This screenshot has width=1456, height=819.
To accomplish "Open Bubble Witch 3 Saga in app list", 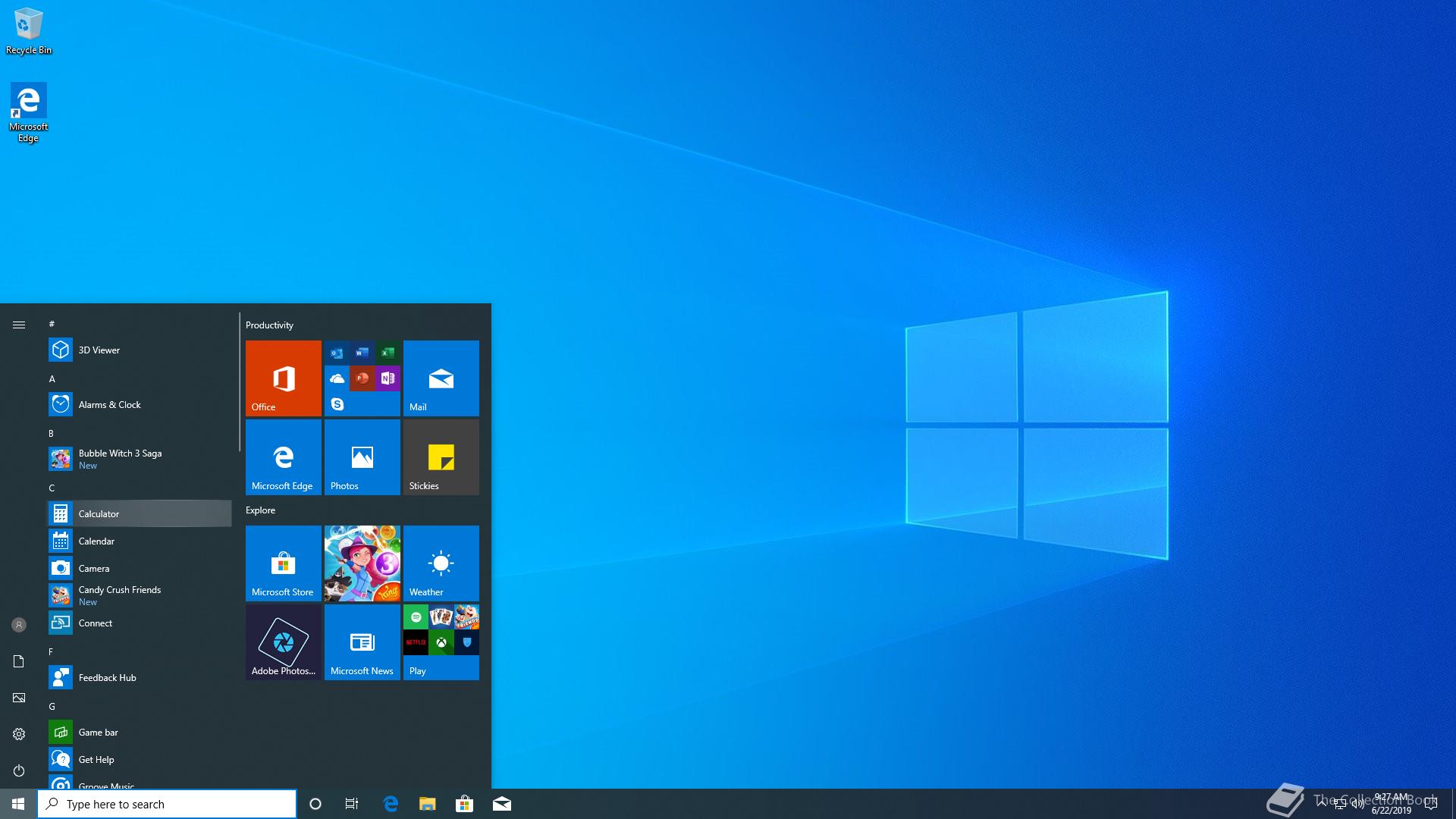I will [140, 459].
